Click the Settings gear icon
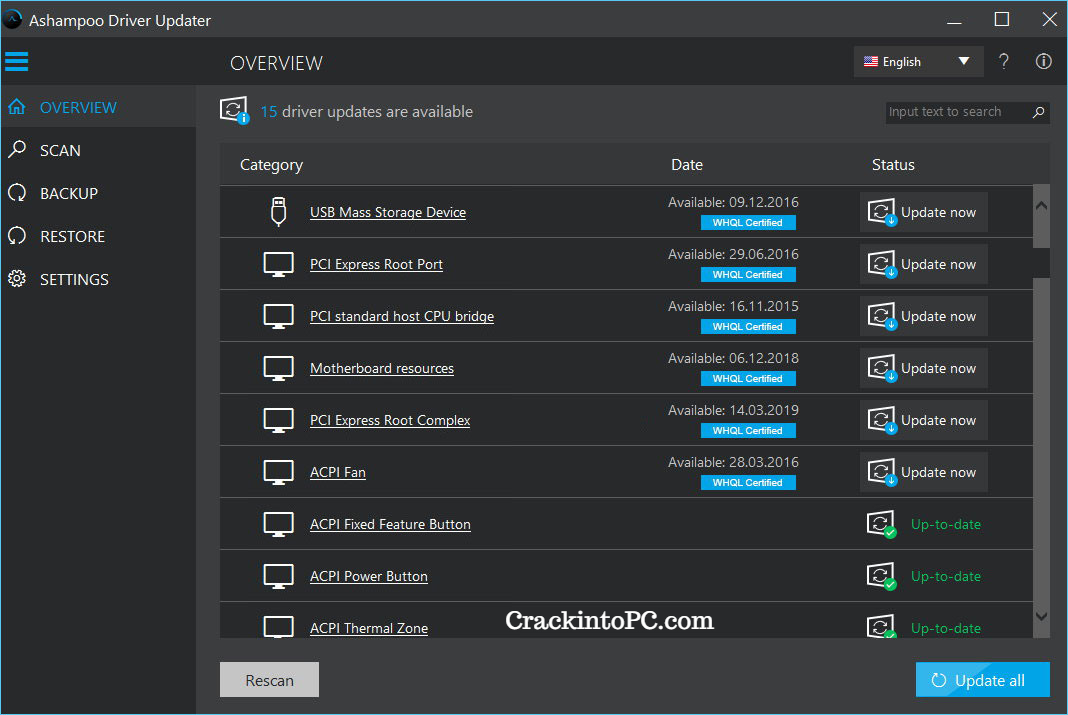Viewport: 1068px width, 715px height. tap(17, 279)
